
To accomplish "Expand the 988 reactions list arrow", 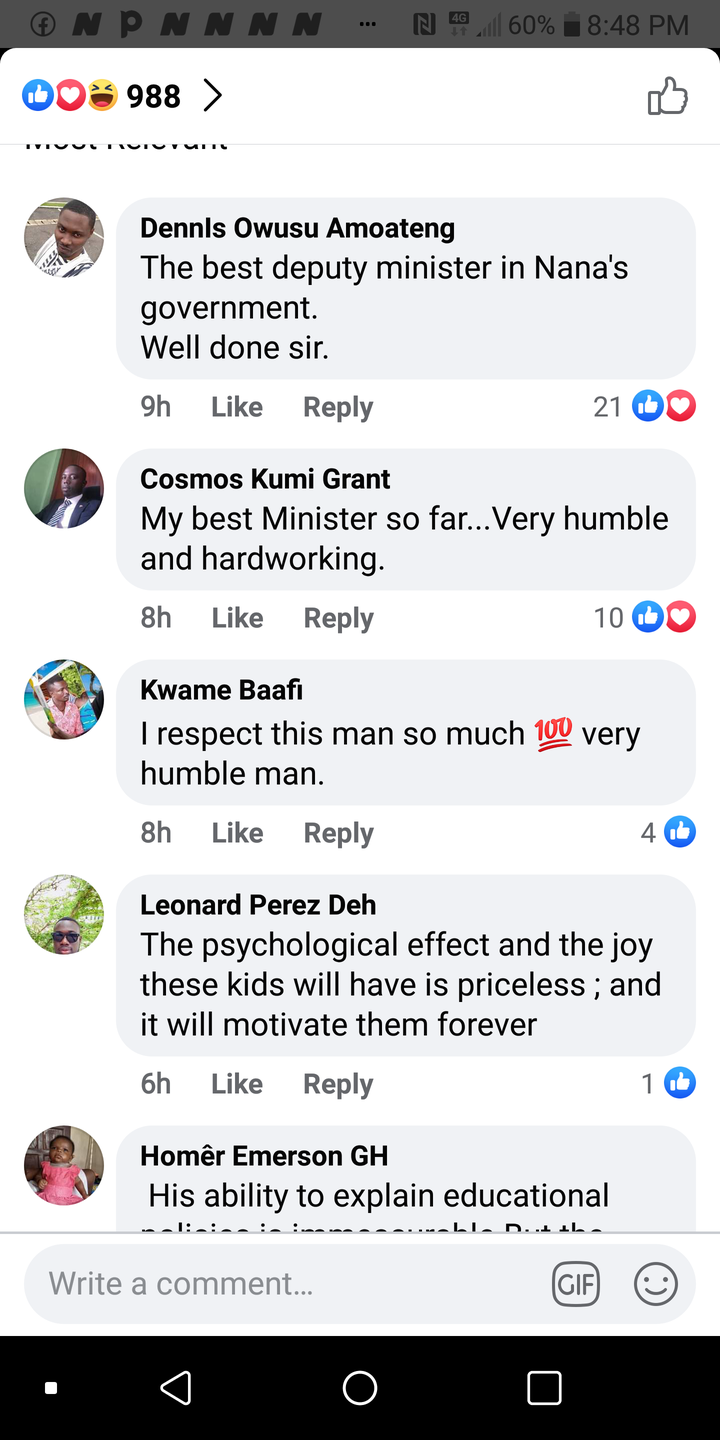I will click(212, 96).
